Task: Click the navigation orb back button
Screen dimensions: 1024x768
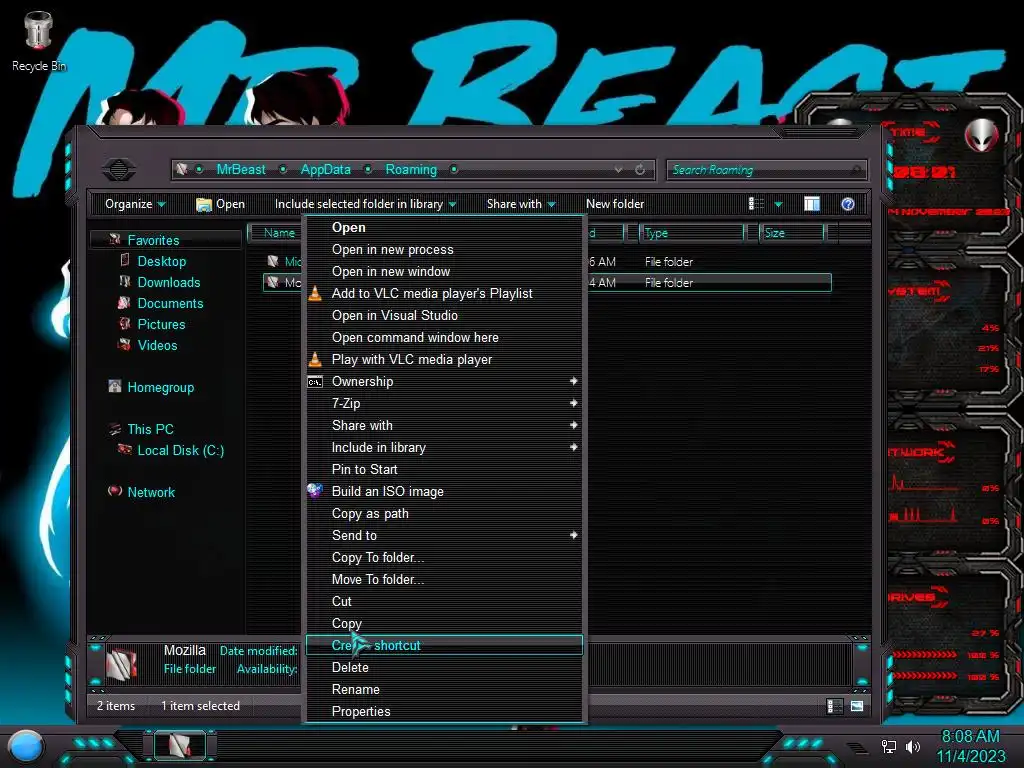Action: (x=119, y=170)
